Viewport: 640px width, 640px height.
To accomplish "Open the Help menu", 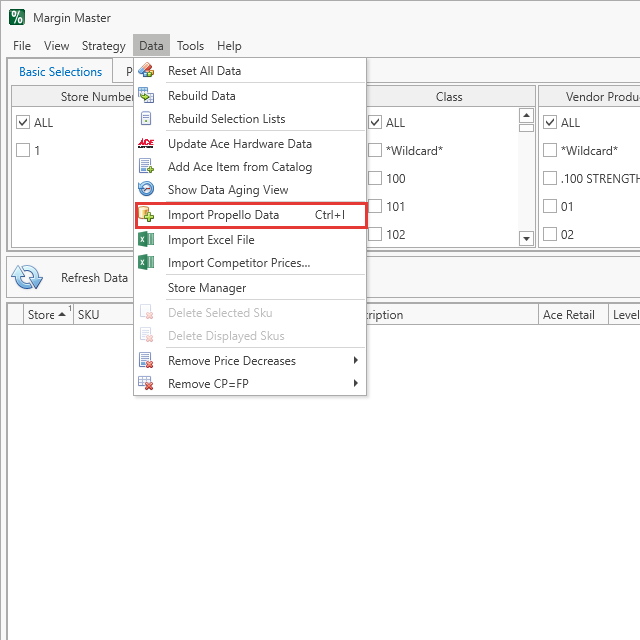I will (x=229, y=46).
